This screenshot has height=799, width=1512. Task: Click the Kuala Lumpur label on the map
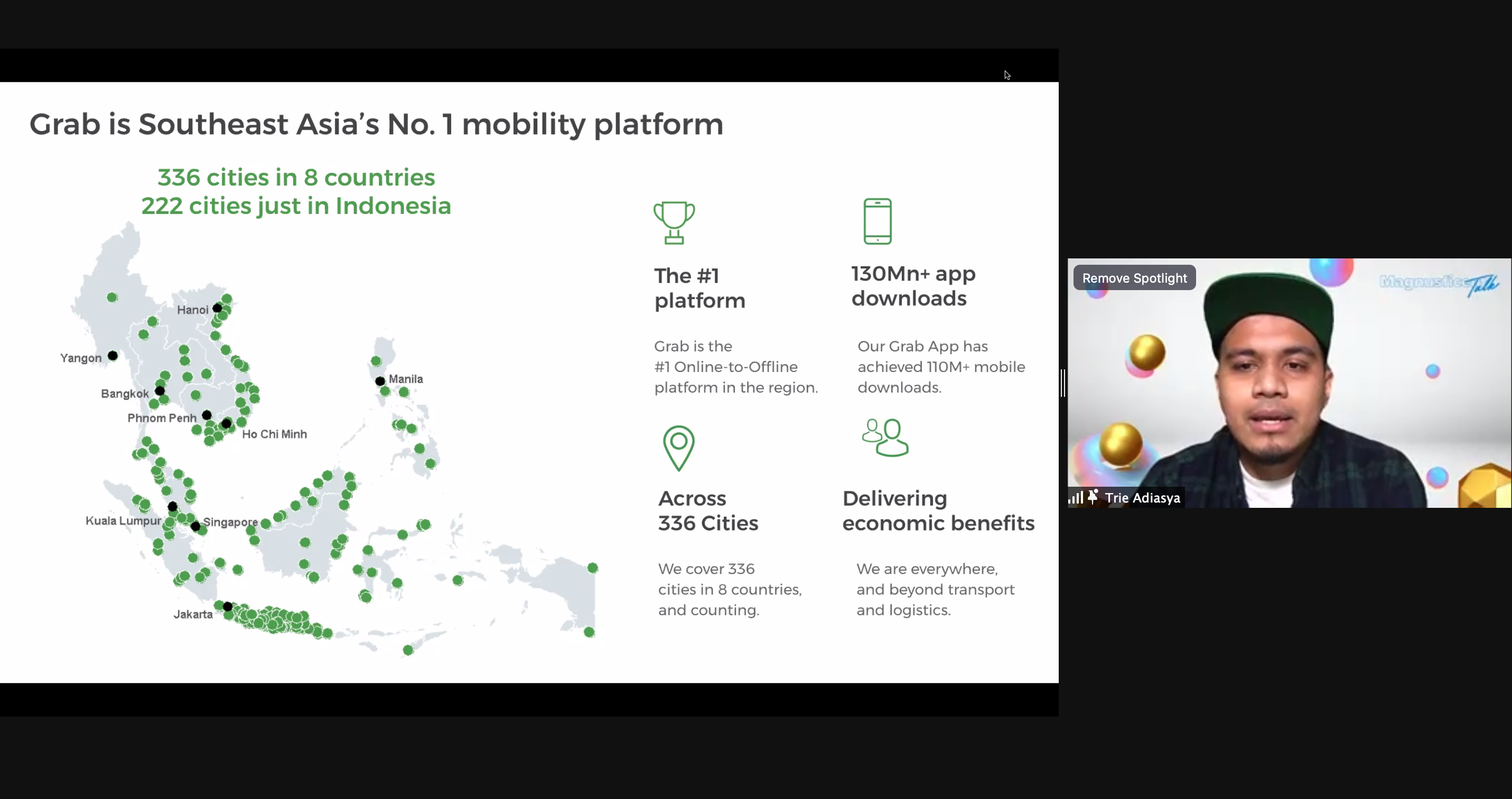123,521
